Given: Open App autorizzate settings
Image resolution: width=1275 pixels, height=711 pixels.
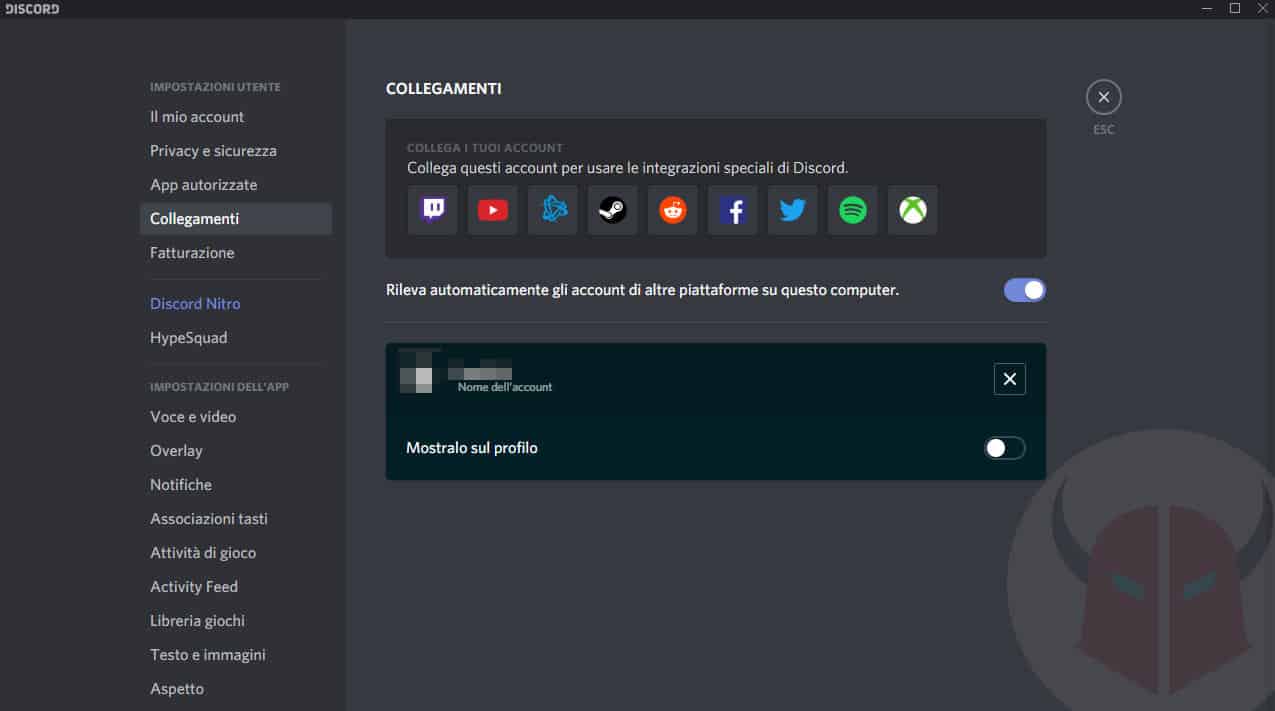Looking at the screenshot, I should click(236, 185).
